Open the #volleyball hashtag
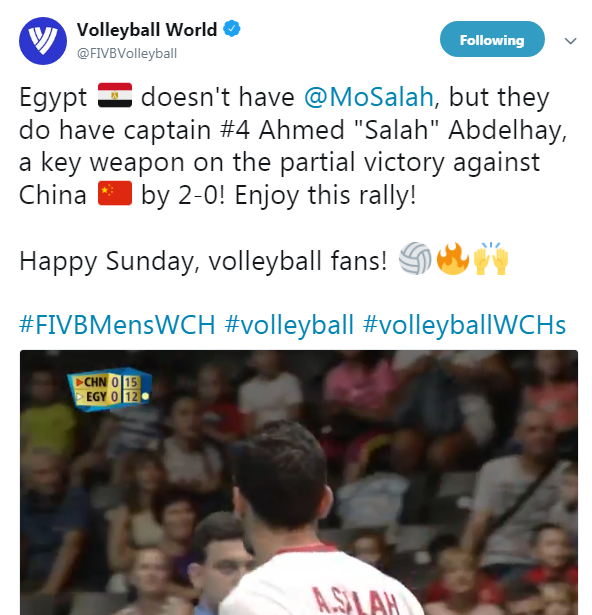Image resolution: width=592 pixels, height=615 pixels. tap(289, 325)
